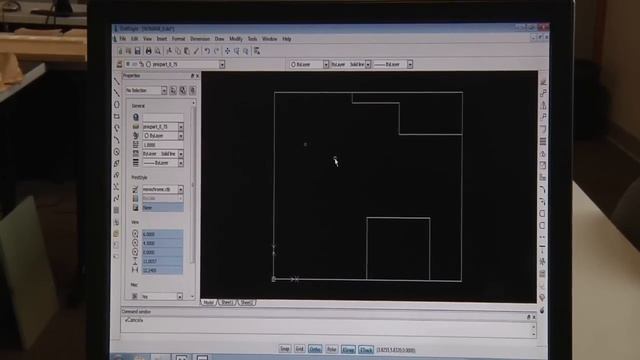
Task: Switch to the Model tab
Action: point(209,302)
